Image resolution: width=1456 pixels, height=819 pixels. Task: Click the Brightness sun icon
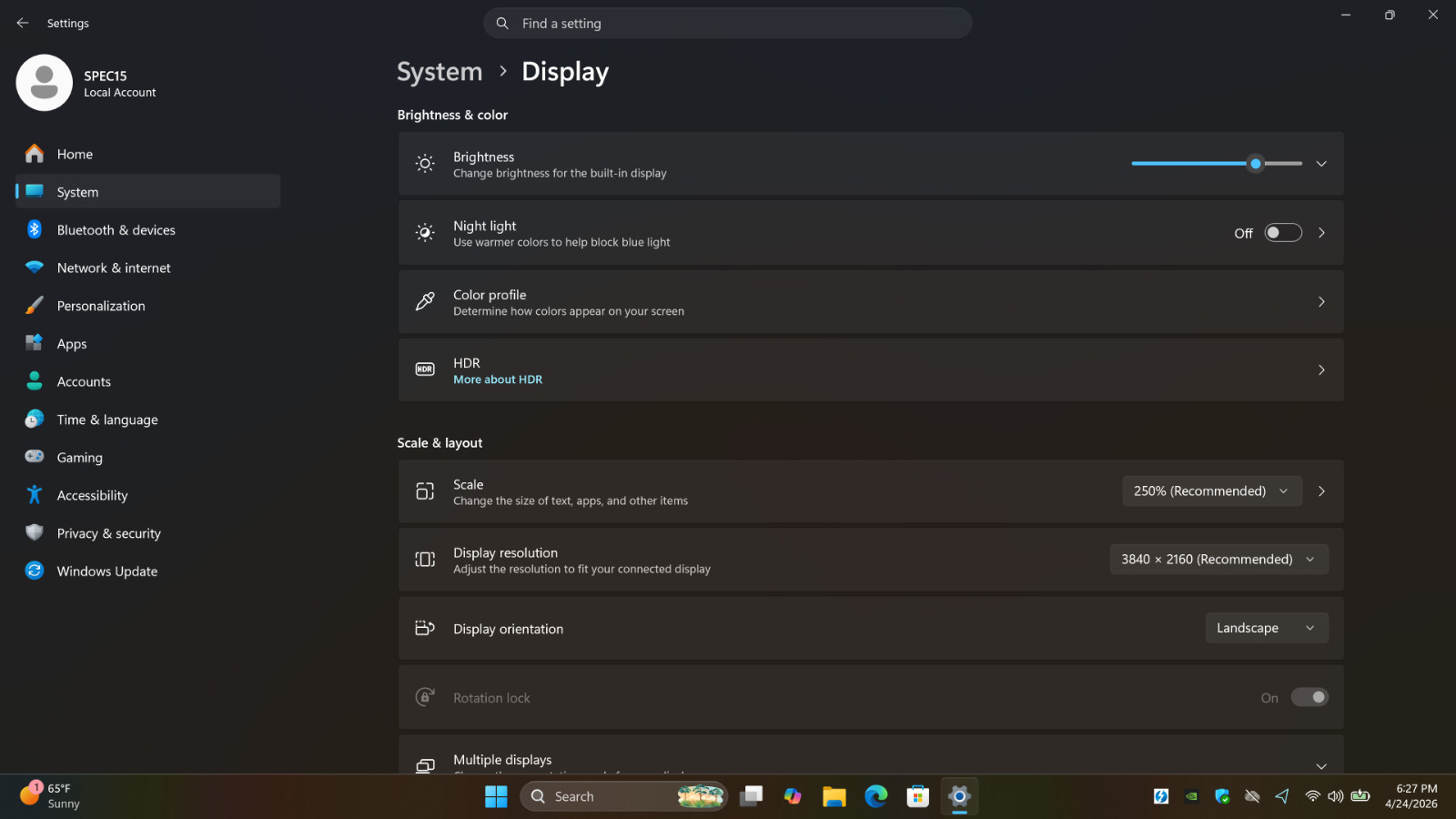[x=425, y=164]
